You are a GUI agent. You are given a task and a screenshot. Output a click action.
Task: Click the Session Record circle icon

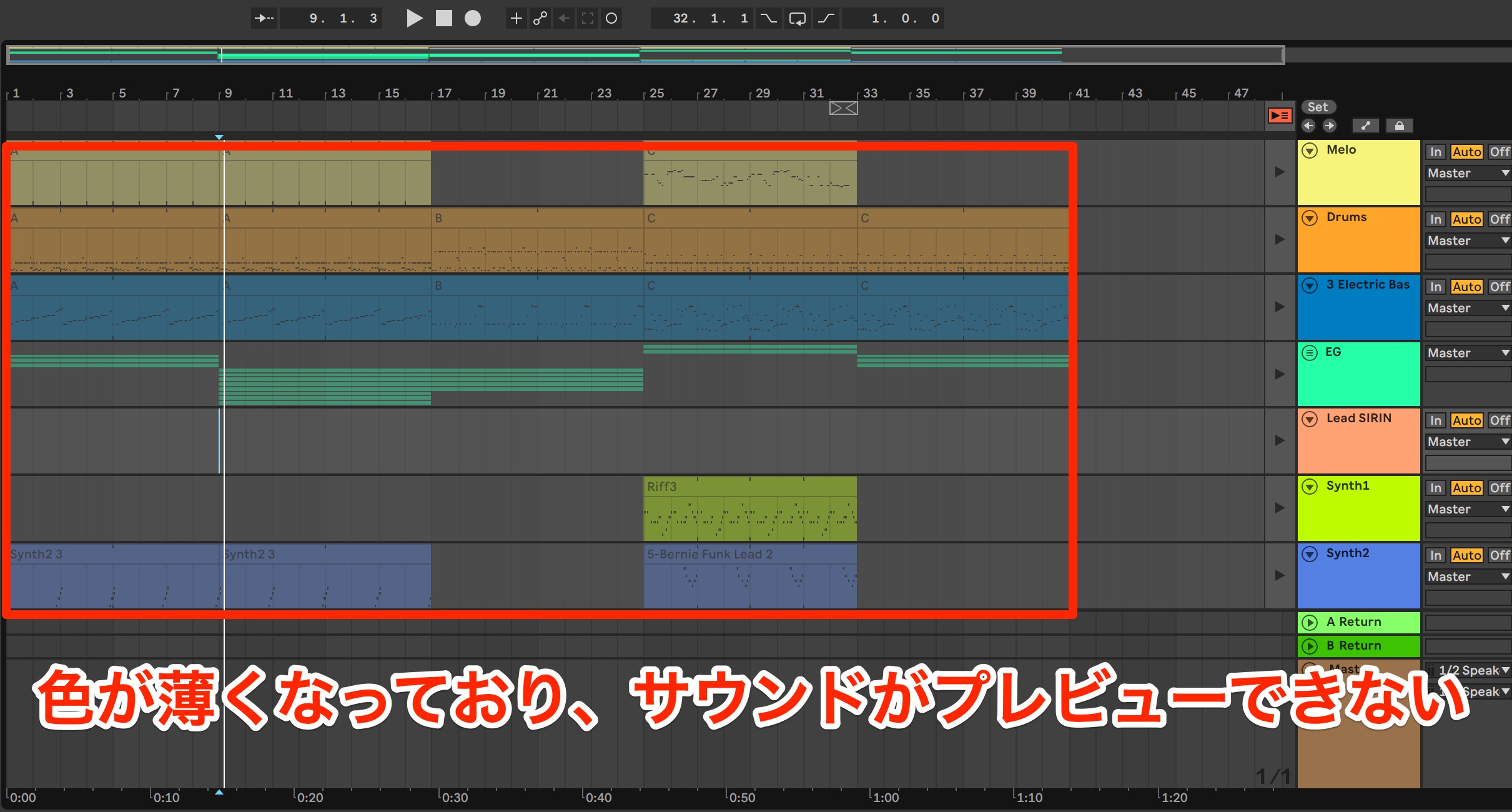[611, 18]
